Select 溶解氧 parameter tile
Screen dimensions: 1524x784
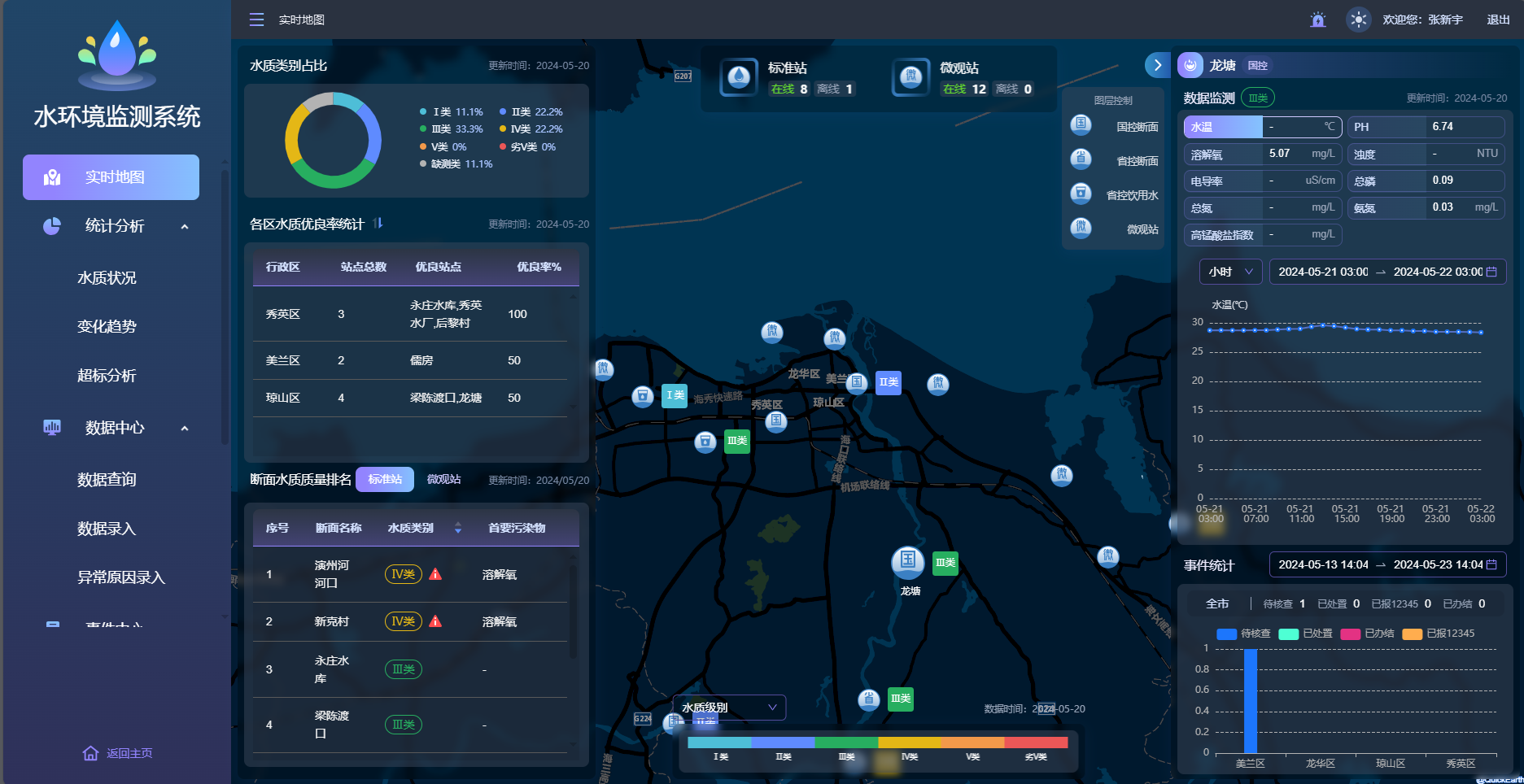(1263, 154)
